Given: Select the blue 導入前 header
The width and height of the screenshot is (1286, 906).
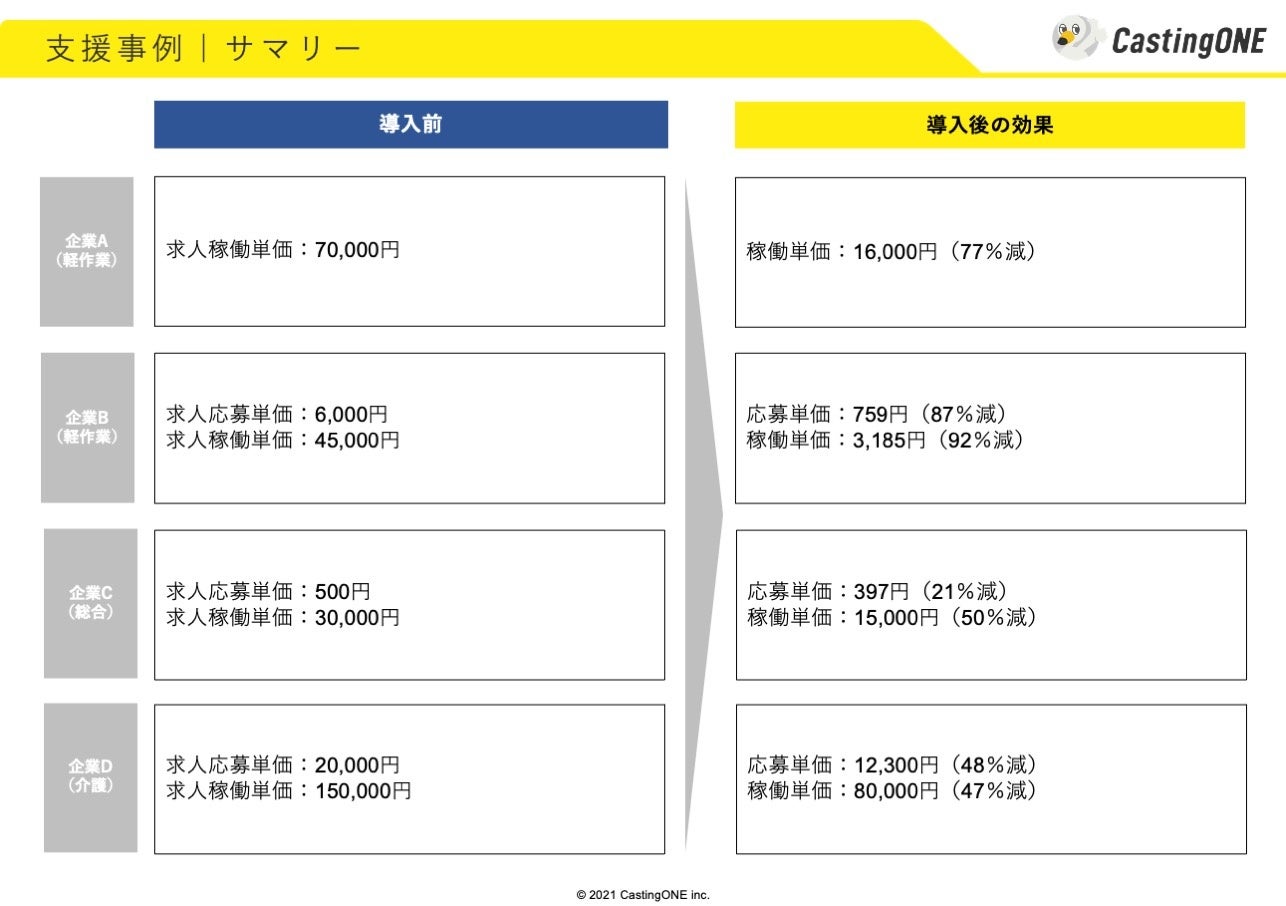Looking at the screenshot, I should (x=411, y=125).
